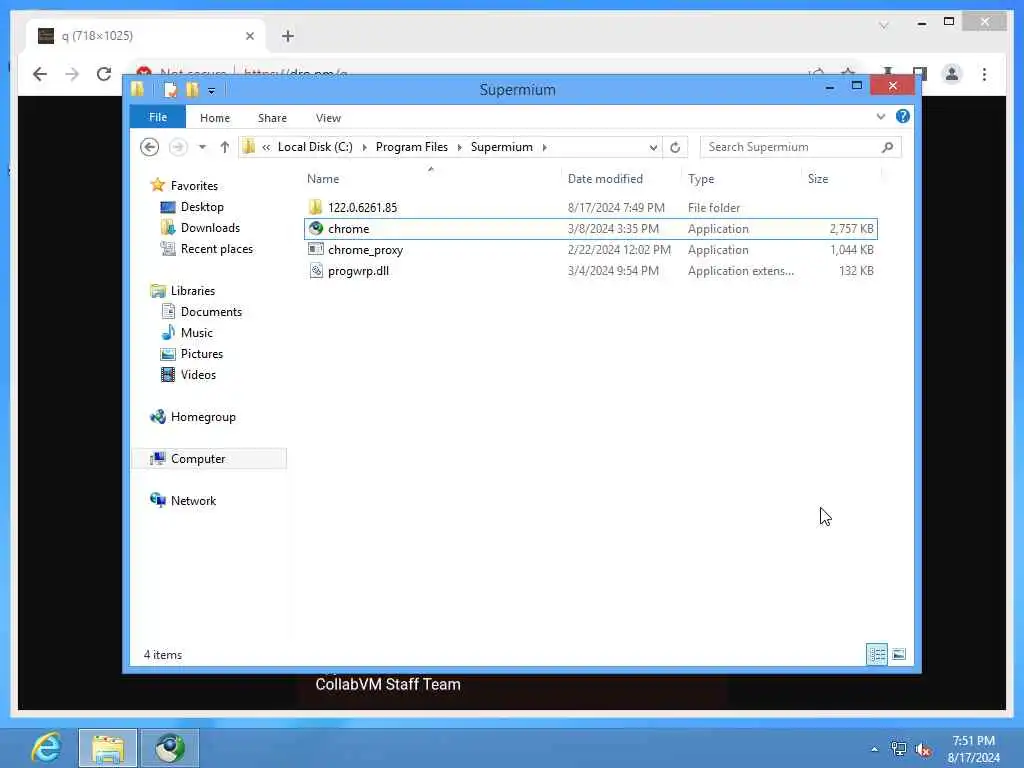Open Downloads in Favorites
The width and height of the screenshot is (1024, 768).
[210, 228]
